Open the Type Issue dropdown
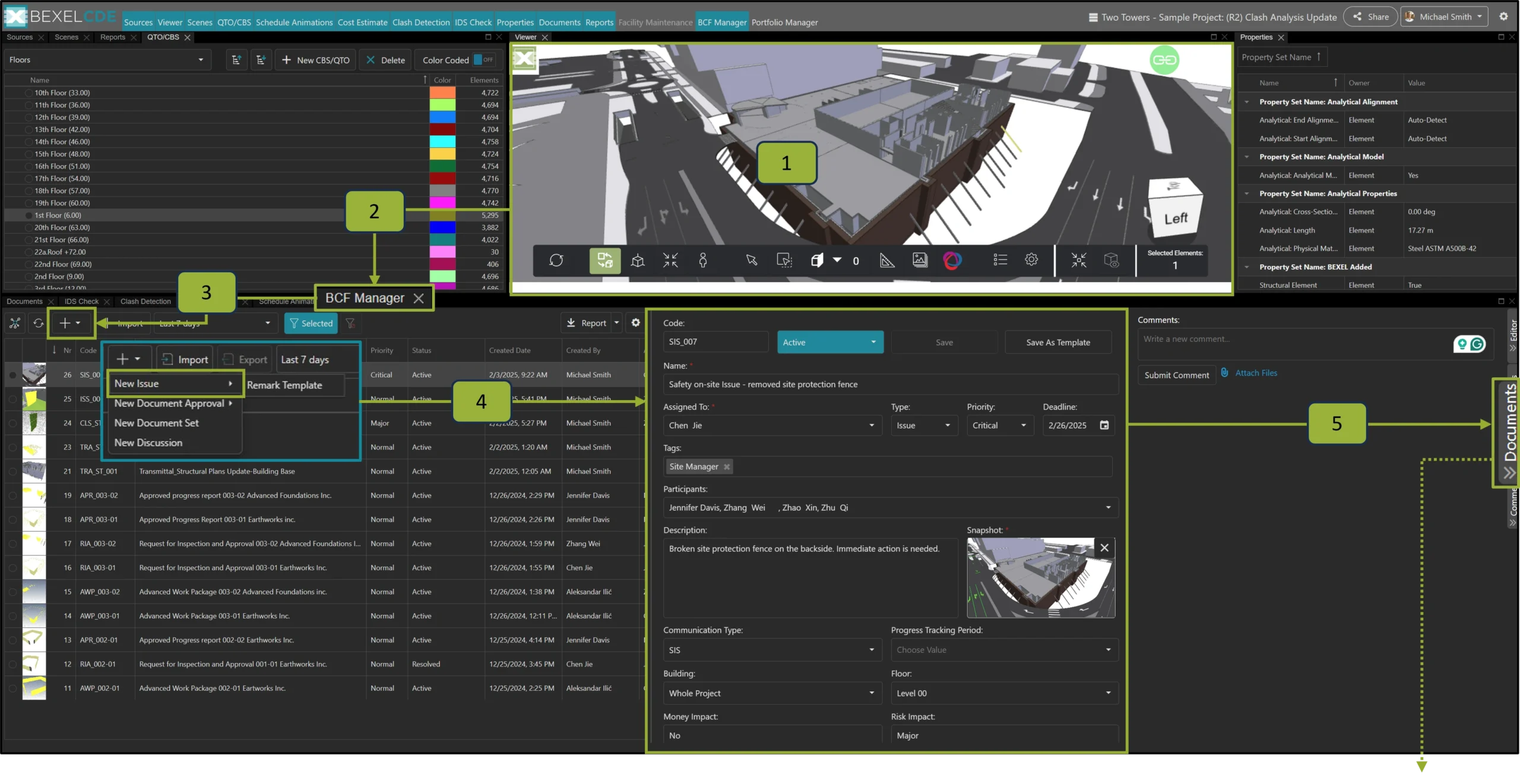Screen dimensions: 1520x784 click(924, 426)
